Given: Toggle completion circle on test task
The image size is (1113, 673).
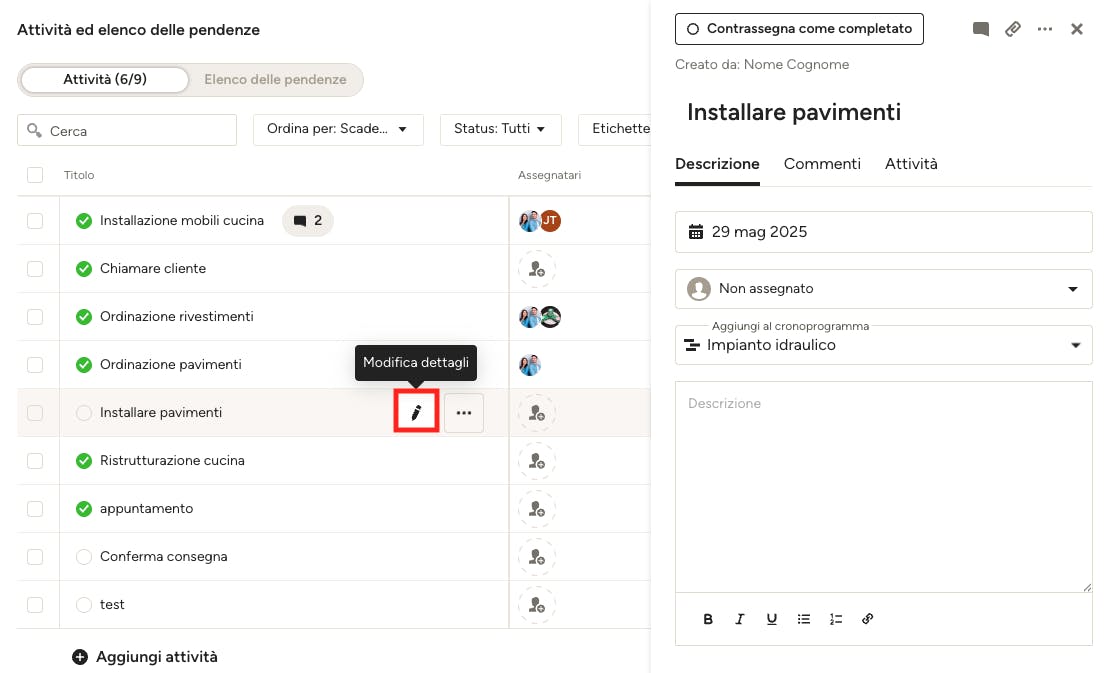Looking at the screenshot, I should 84,605.
